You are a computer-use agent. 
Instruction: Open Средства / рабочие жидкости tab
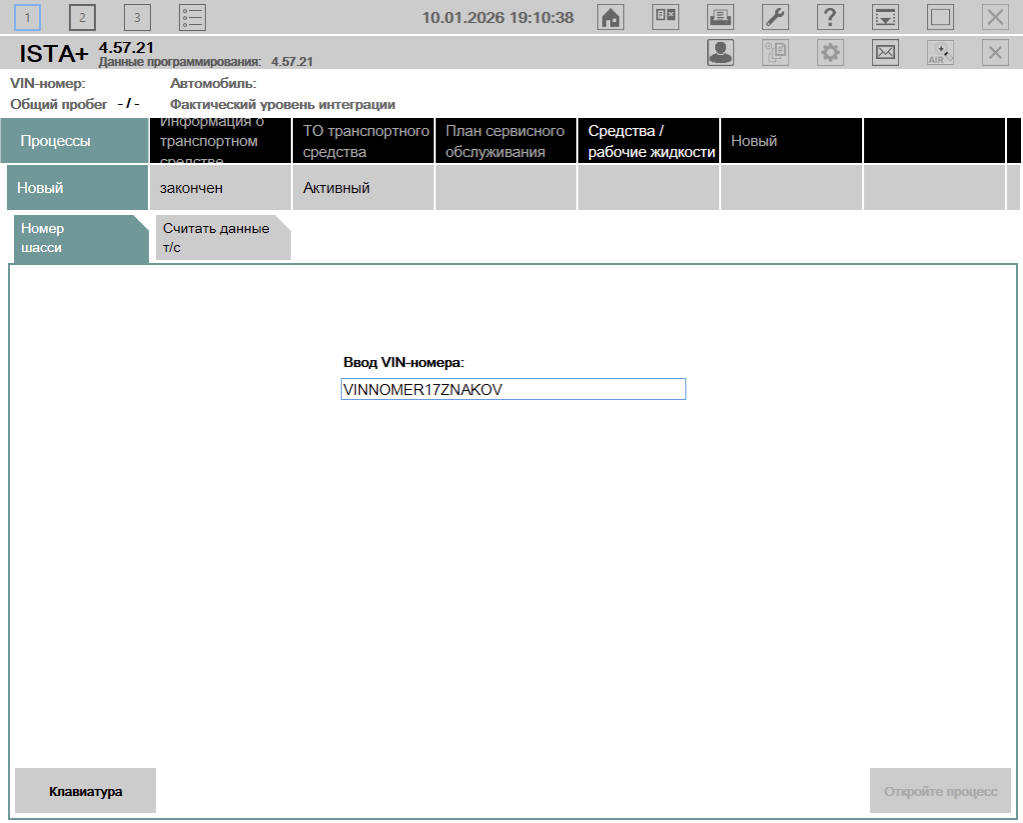point(650,141)
